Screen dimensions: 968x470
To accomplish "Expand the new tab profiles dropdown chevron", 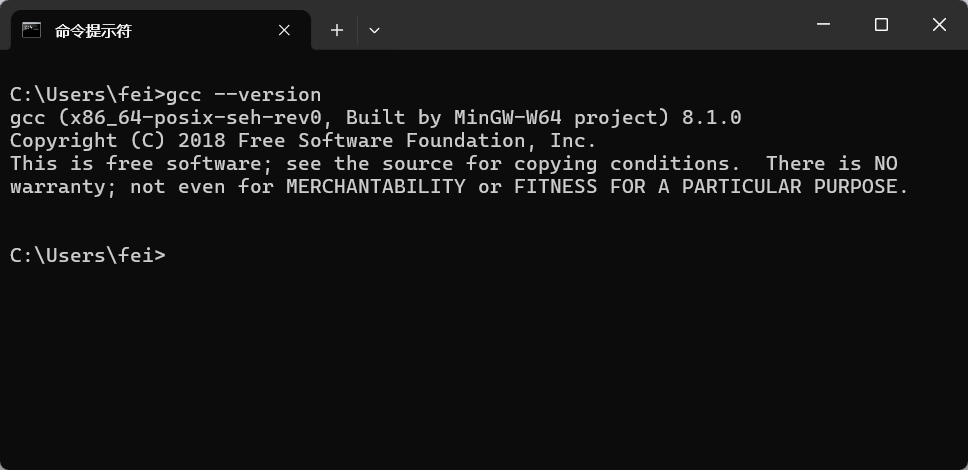I will [374, 30].
